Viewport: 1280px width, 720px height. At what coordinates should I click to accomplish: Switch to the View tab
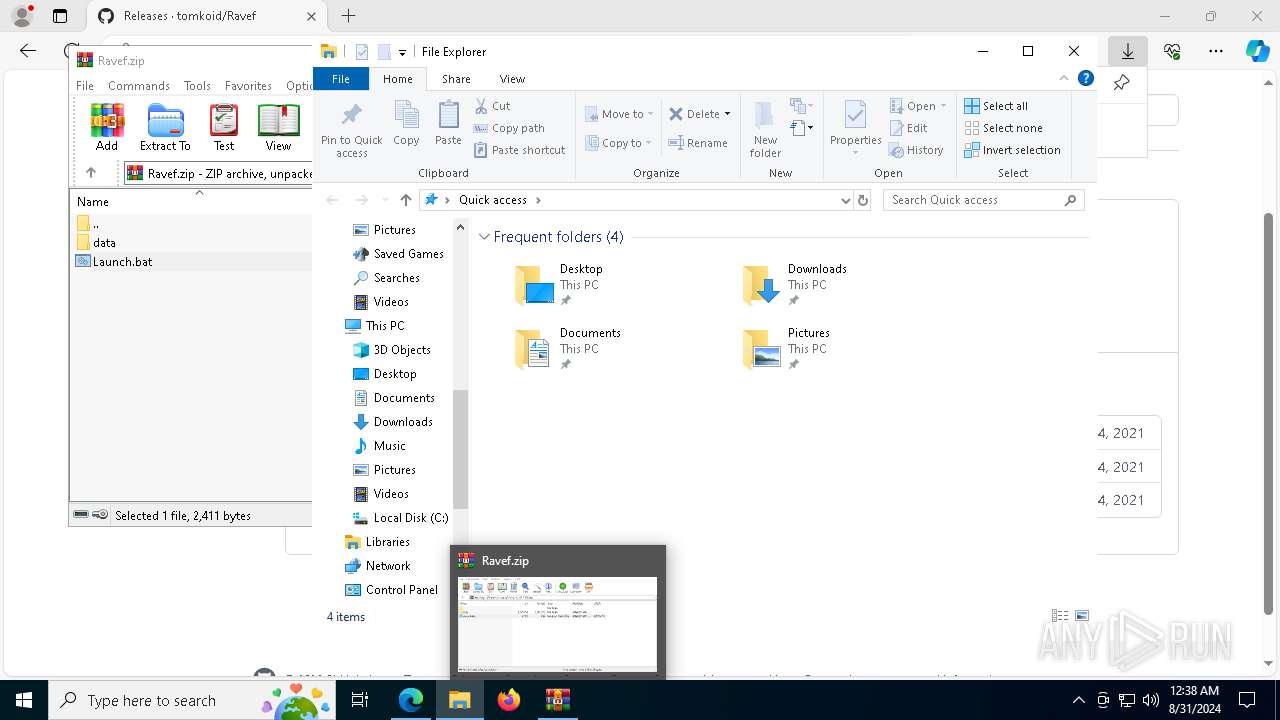point(512,79)
